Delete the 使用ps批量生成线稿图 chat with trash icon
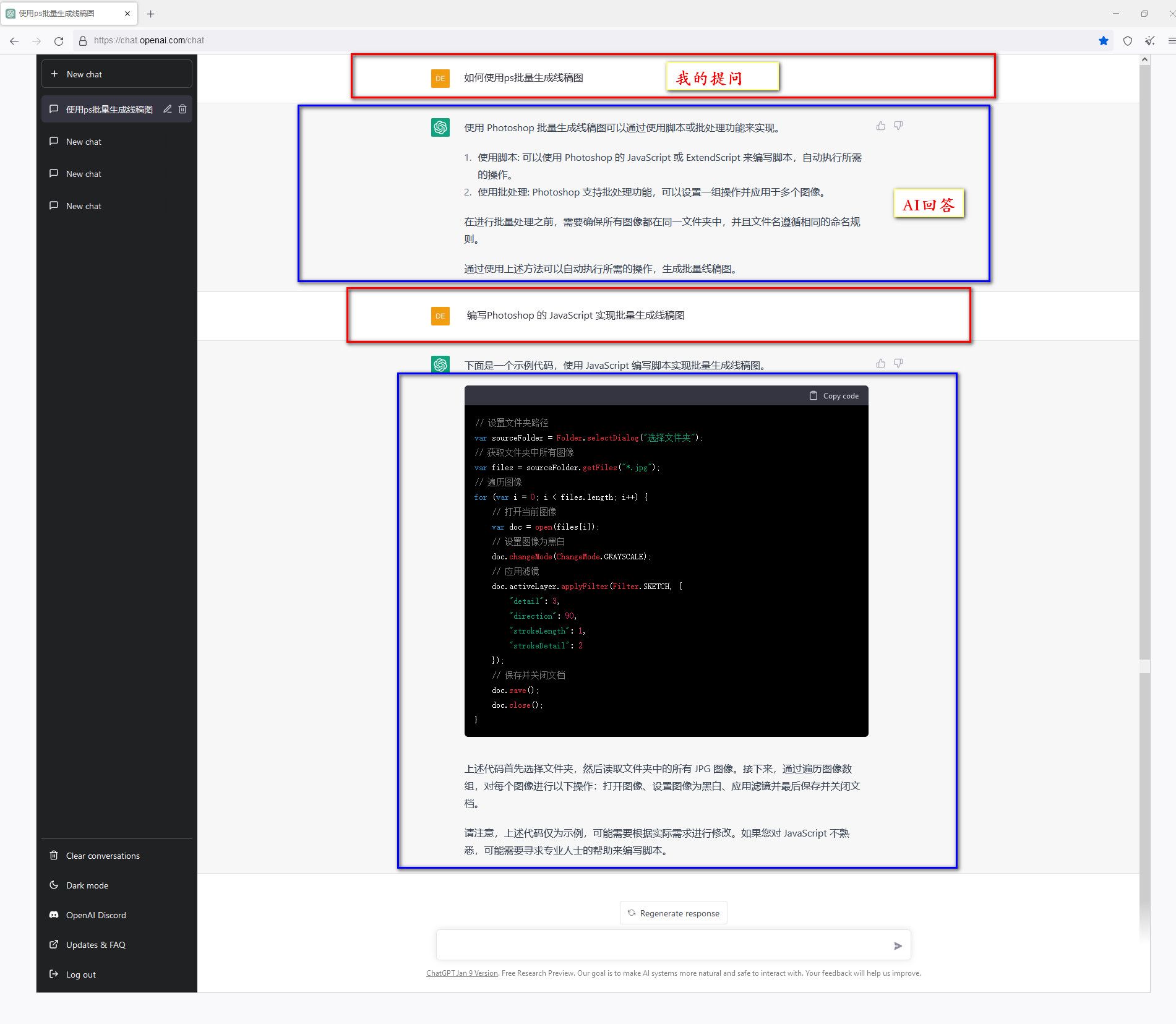1176x1024 pixels. (x=182, y=110)
